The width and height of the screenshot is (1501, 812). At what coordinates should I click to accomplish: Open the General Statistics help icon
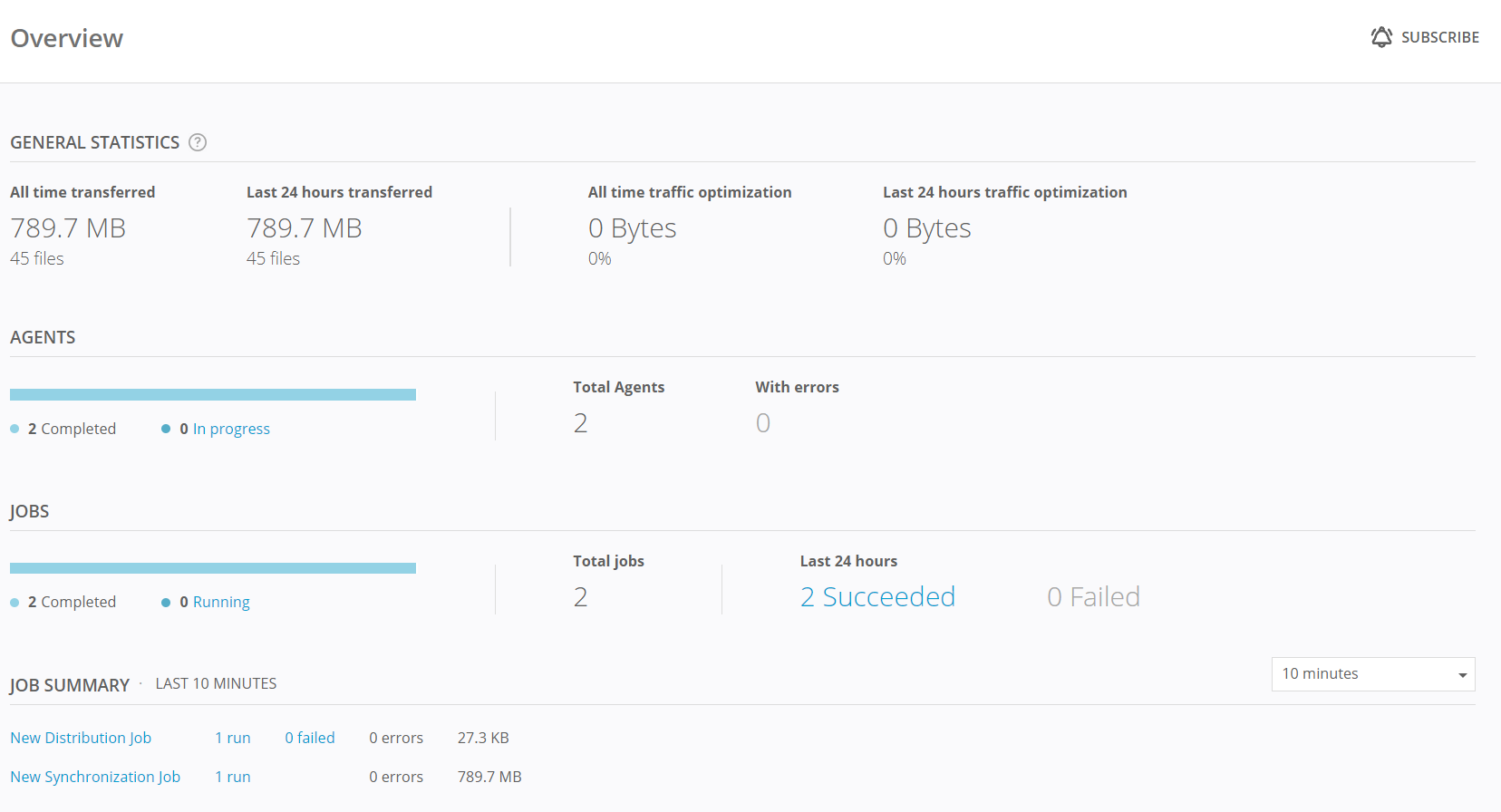point(198,142)
